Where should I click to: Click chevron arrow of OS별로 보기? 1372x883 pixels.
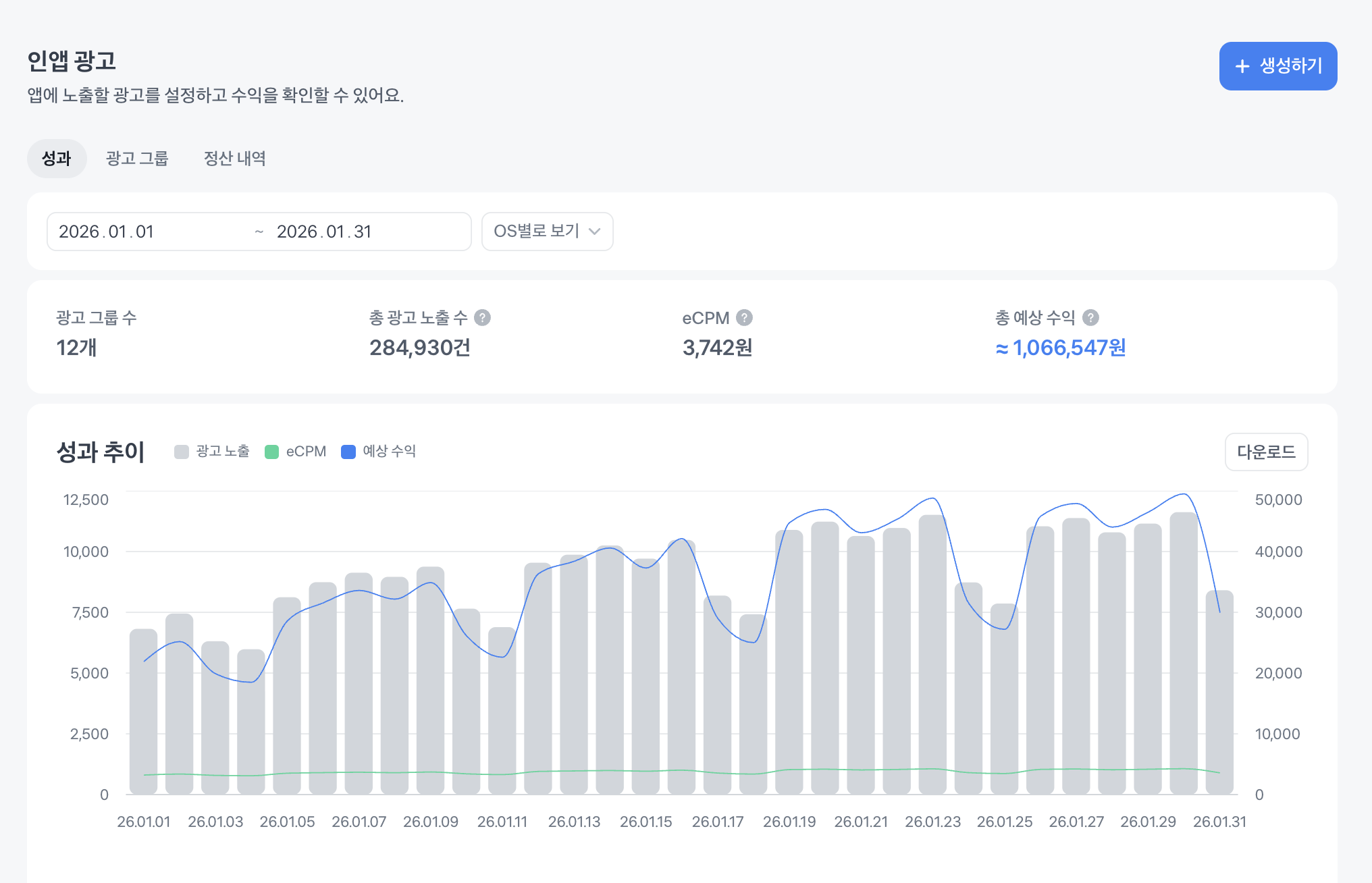(x=595, y=232)
